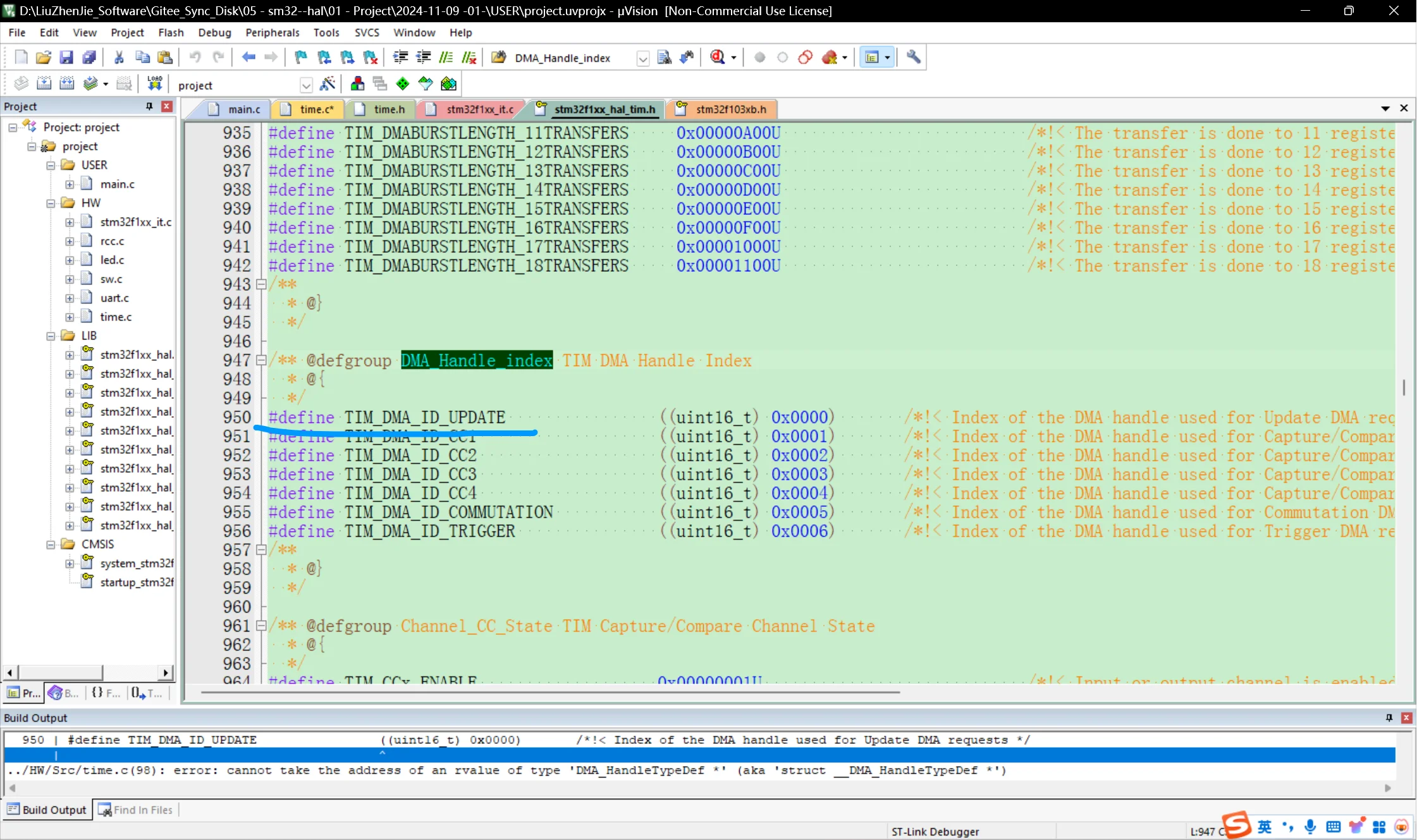Open Configuration wrench icon

(x=913, y=58)
